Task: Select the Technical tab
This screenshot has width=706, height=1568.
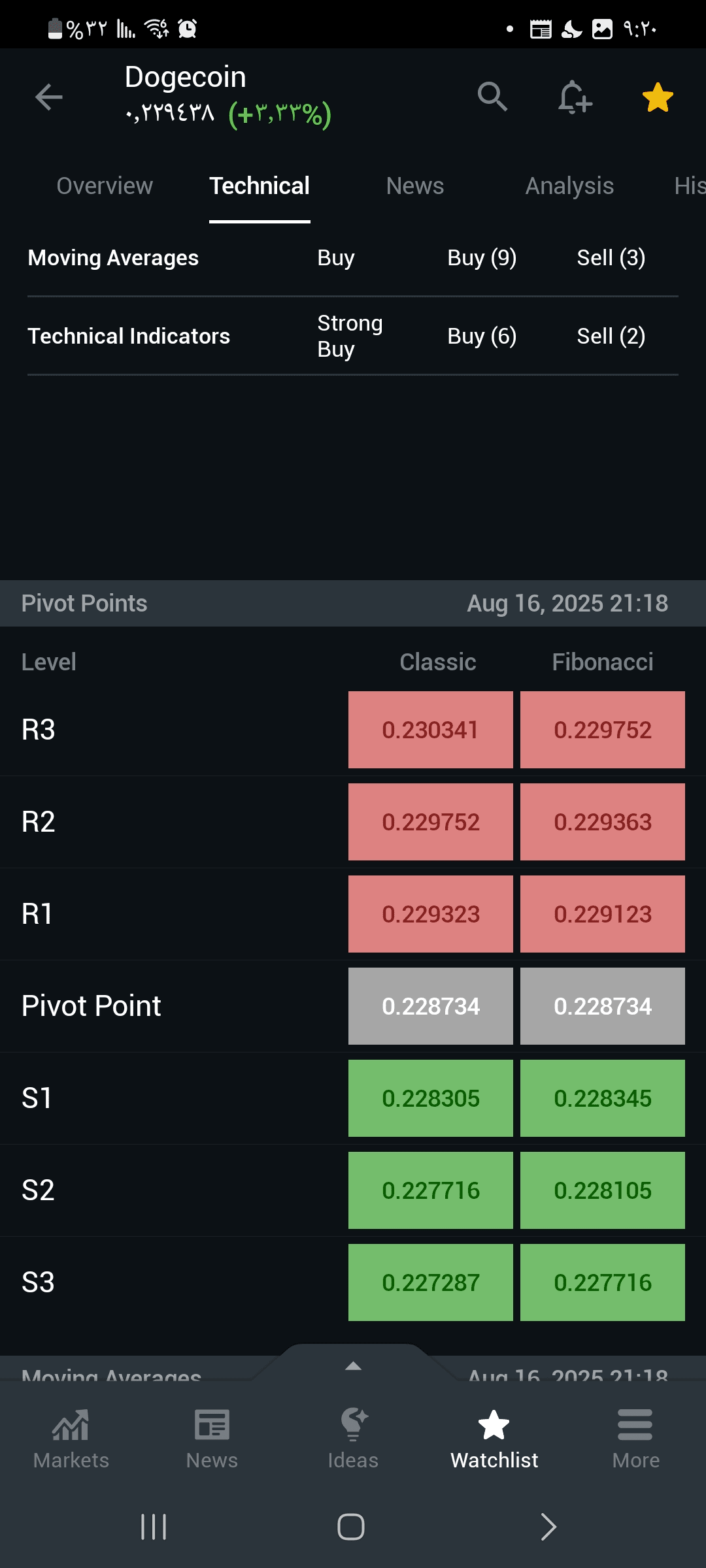Action: click(260, 186)
